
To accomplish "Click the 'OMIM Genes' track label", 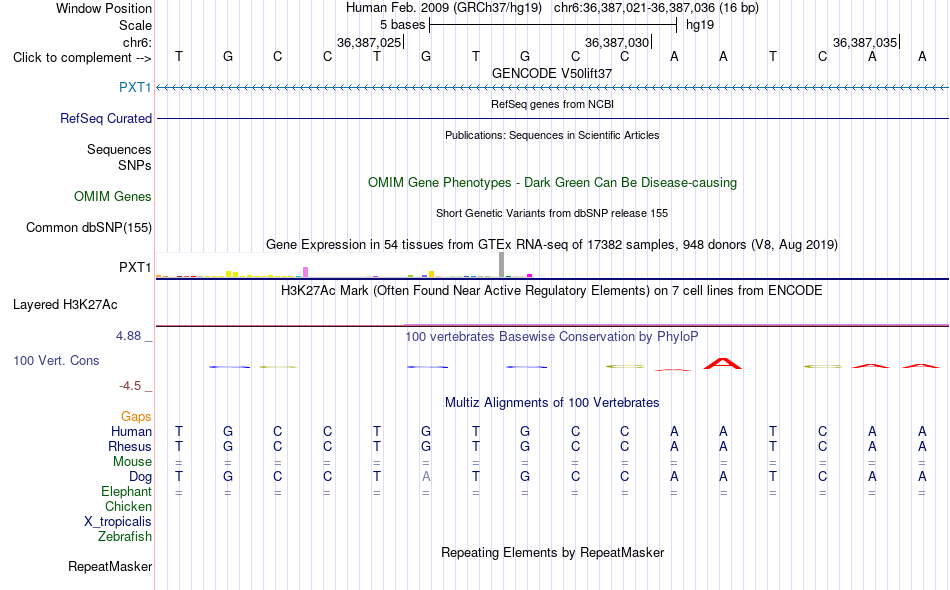I will (x=113, y=196).
